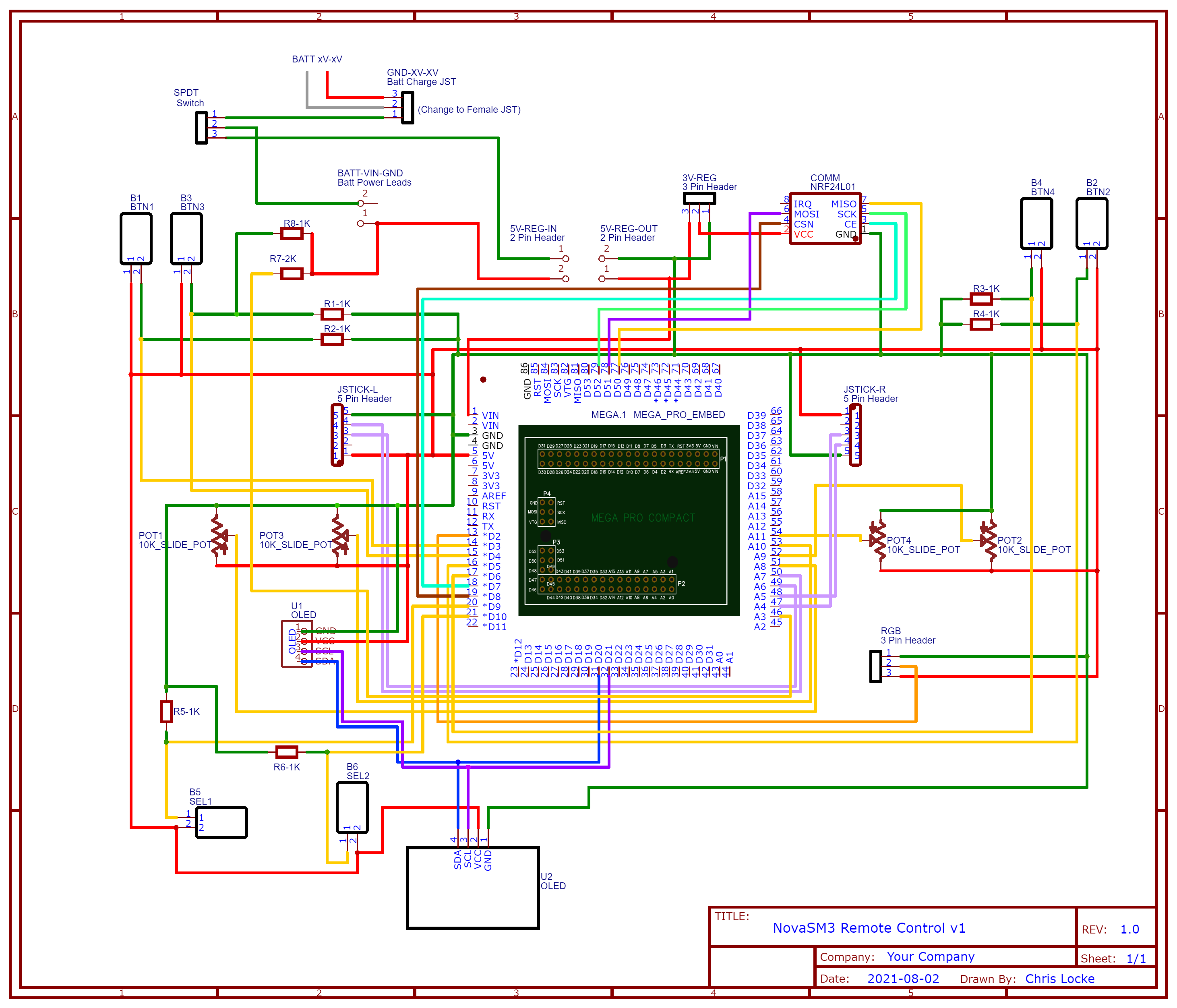The image size is (1177, 1008).
Task: Click the TX pin label at pin 12
Action: 488,526
